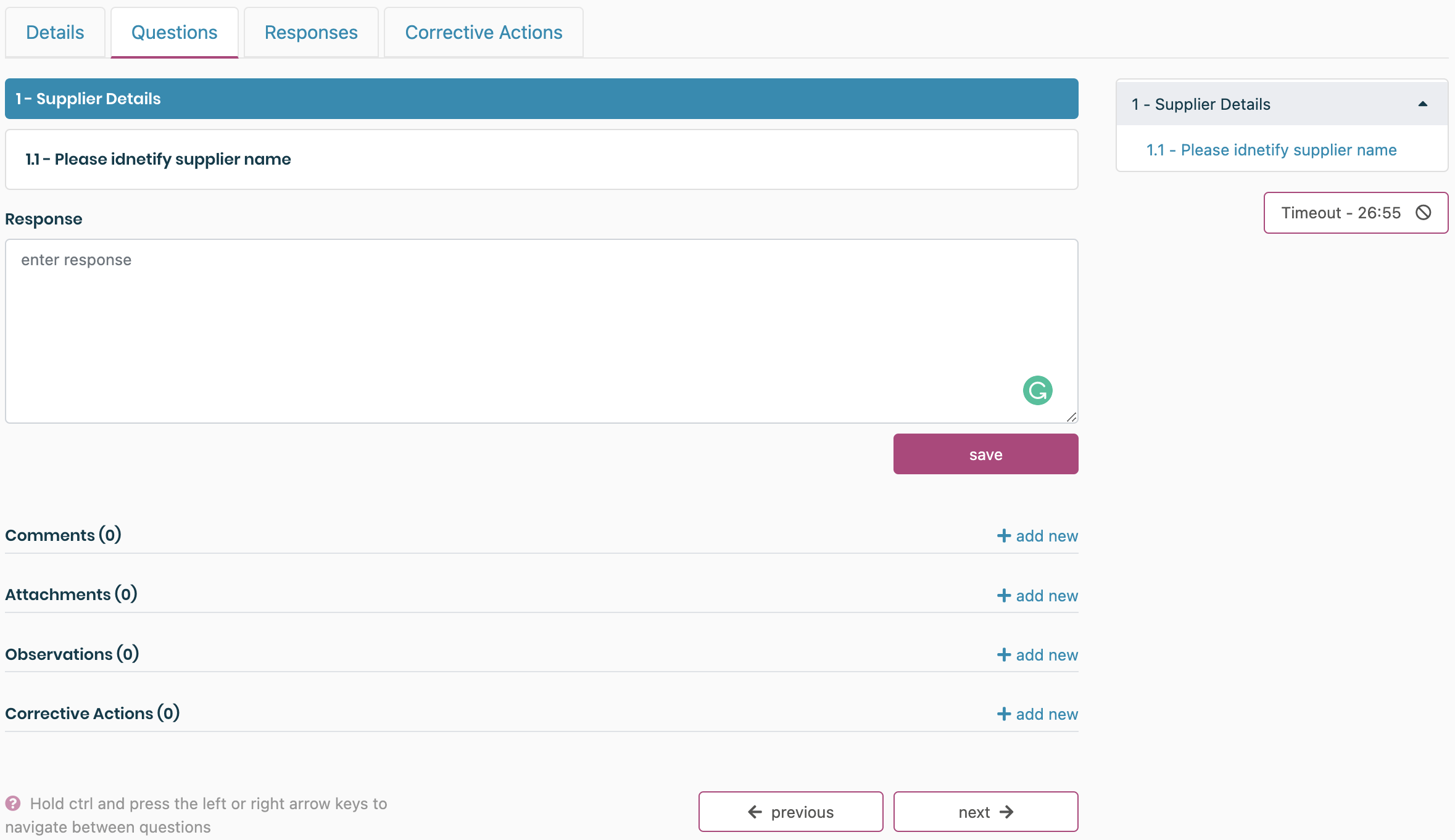
Task: Click plus icon beside Observations add new
Action: pyautogui.click(x=1004, y=655)
